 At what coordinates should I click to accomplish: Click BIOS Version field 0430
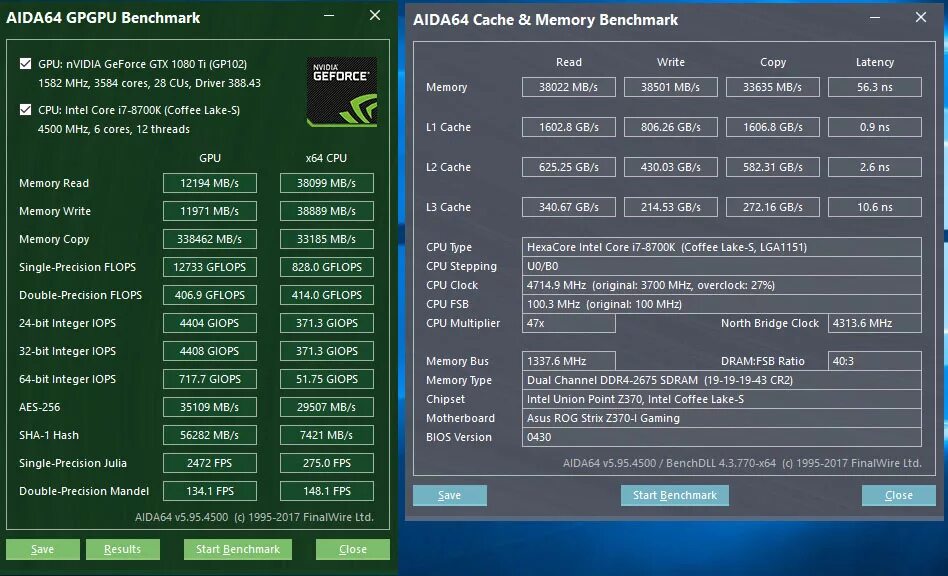pos(722,437)
